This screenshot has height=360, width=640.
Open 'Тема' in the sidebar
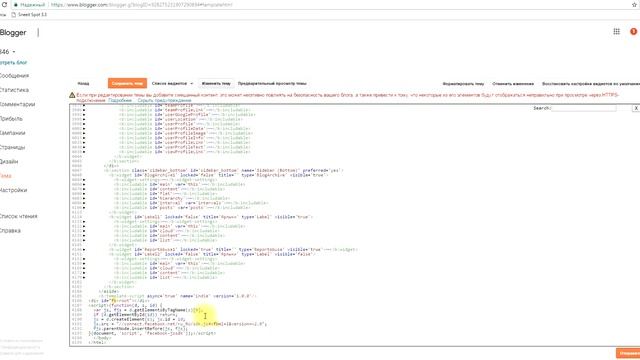point(6,176)
